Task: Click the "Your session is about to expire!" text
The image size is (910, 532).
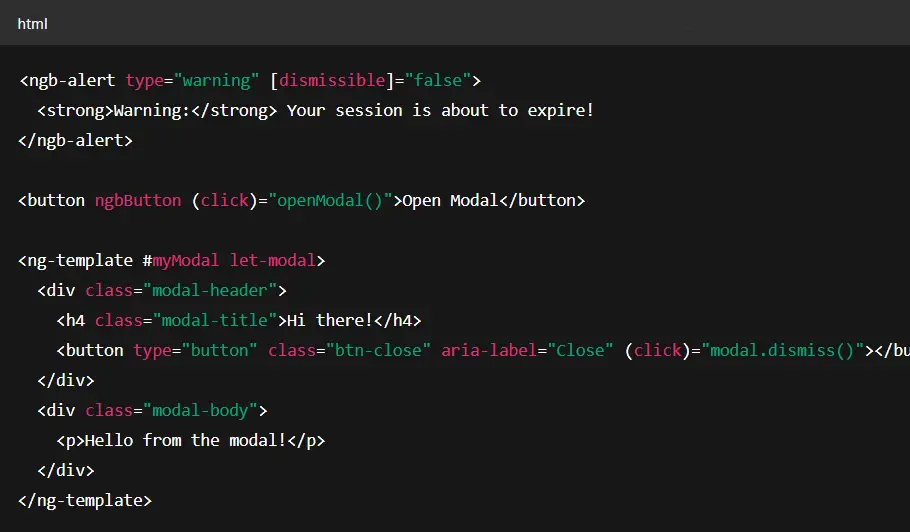Action: click(440, 110)
